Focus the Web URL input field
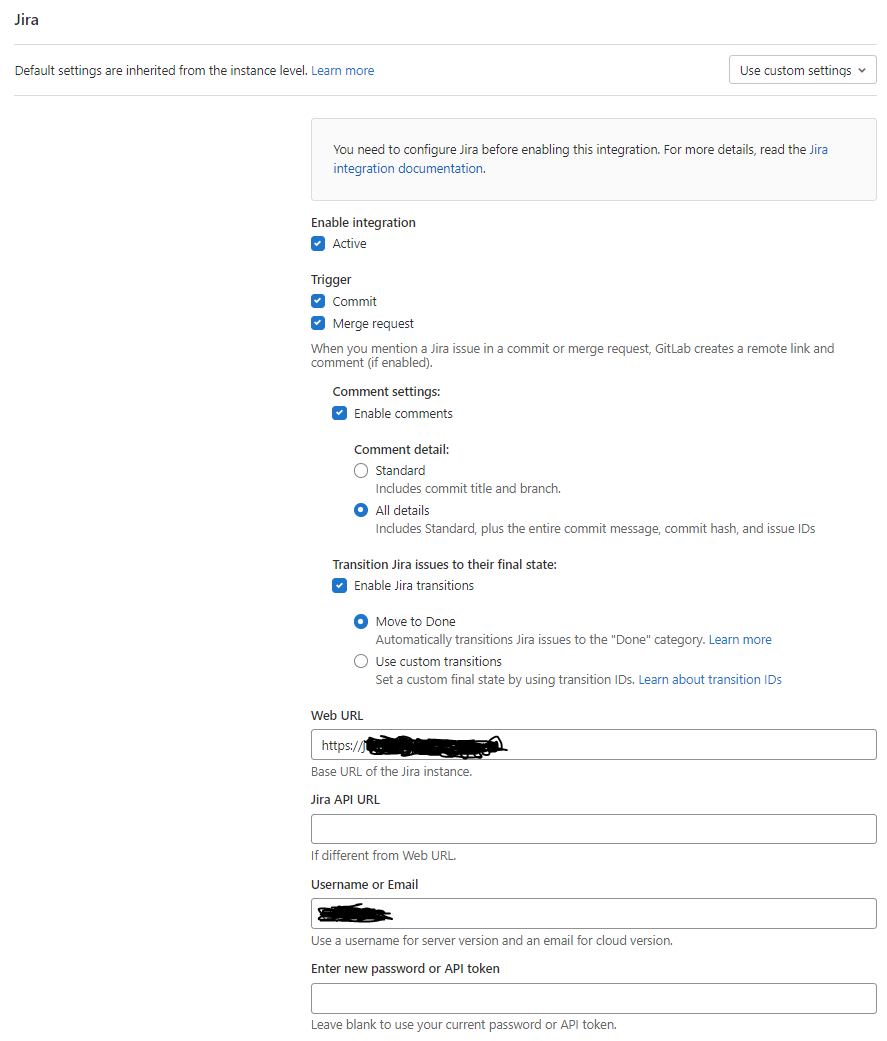The image size is (887, 1041). point(594,745)
